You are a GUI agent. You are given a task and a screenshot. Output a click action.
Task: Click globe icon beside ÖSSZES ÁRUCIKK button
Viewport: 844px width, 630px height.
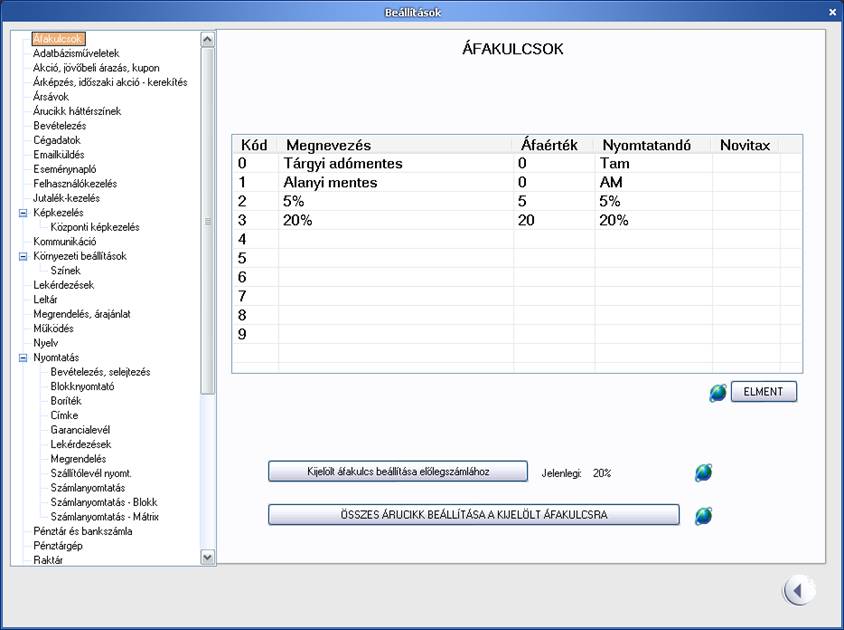click(704, 515)
